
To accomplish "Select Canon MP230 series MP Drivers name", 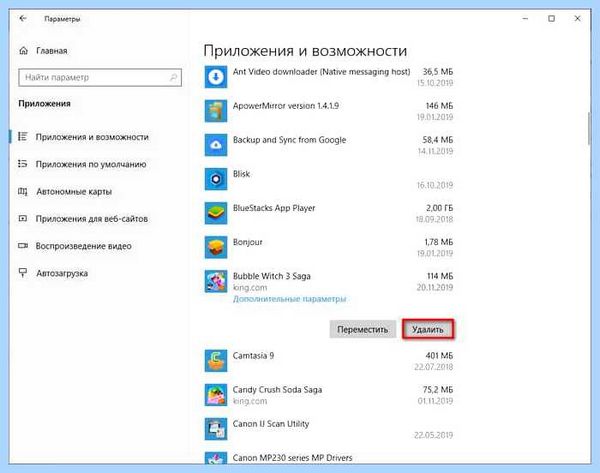I will tap(292, 458).
